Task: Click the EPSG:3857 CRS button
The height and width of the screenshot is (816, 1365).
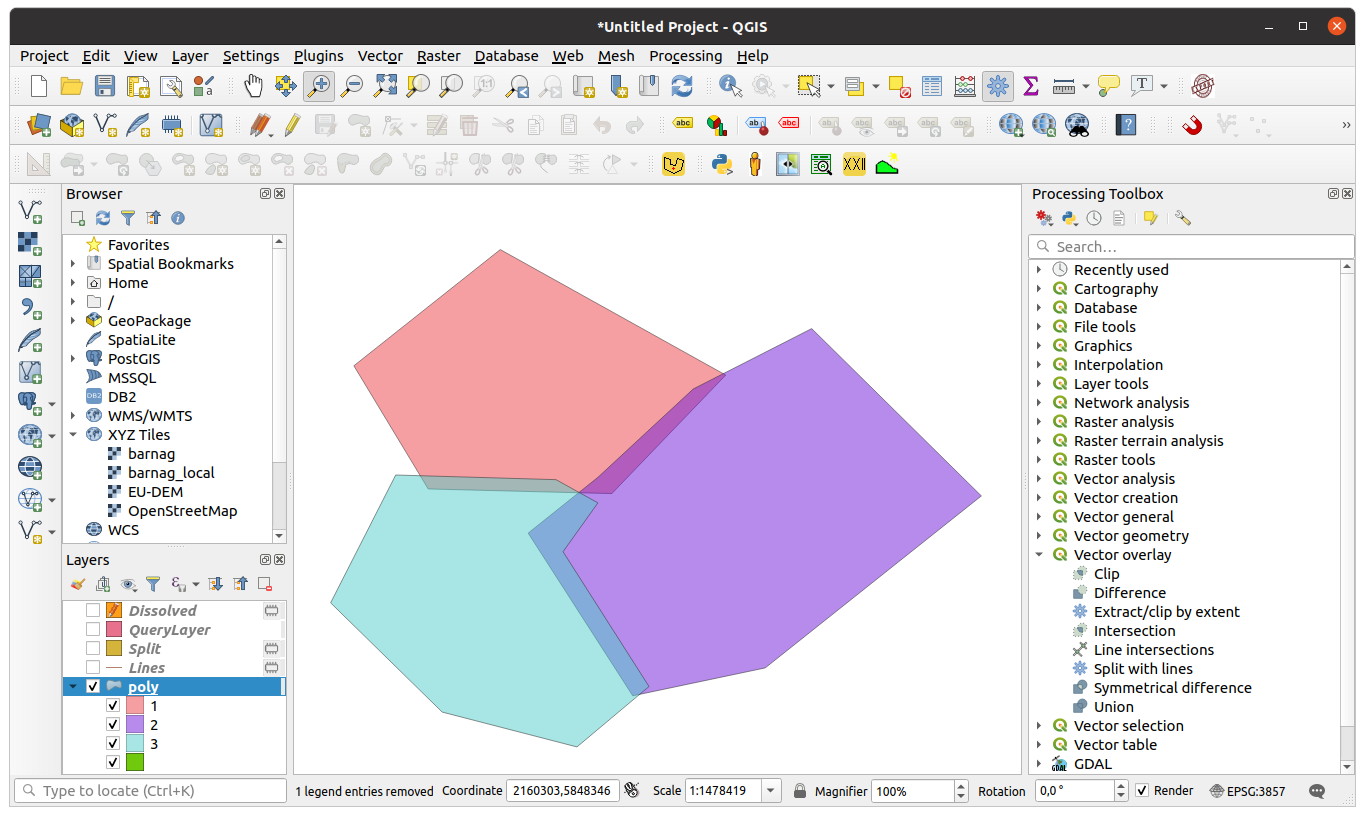Action: pos(1247,791)
